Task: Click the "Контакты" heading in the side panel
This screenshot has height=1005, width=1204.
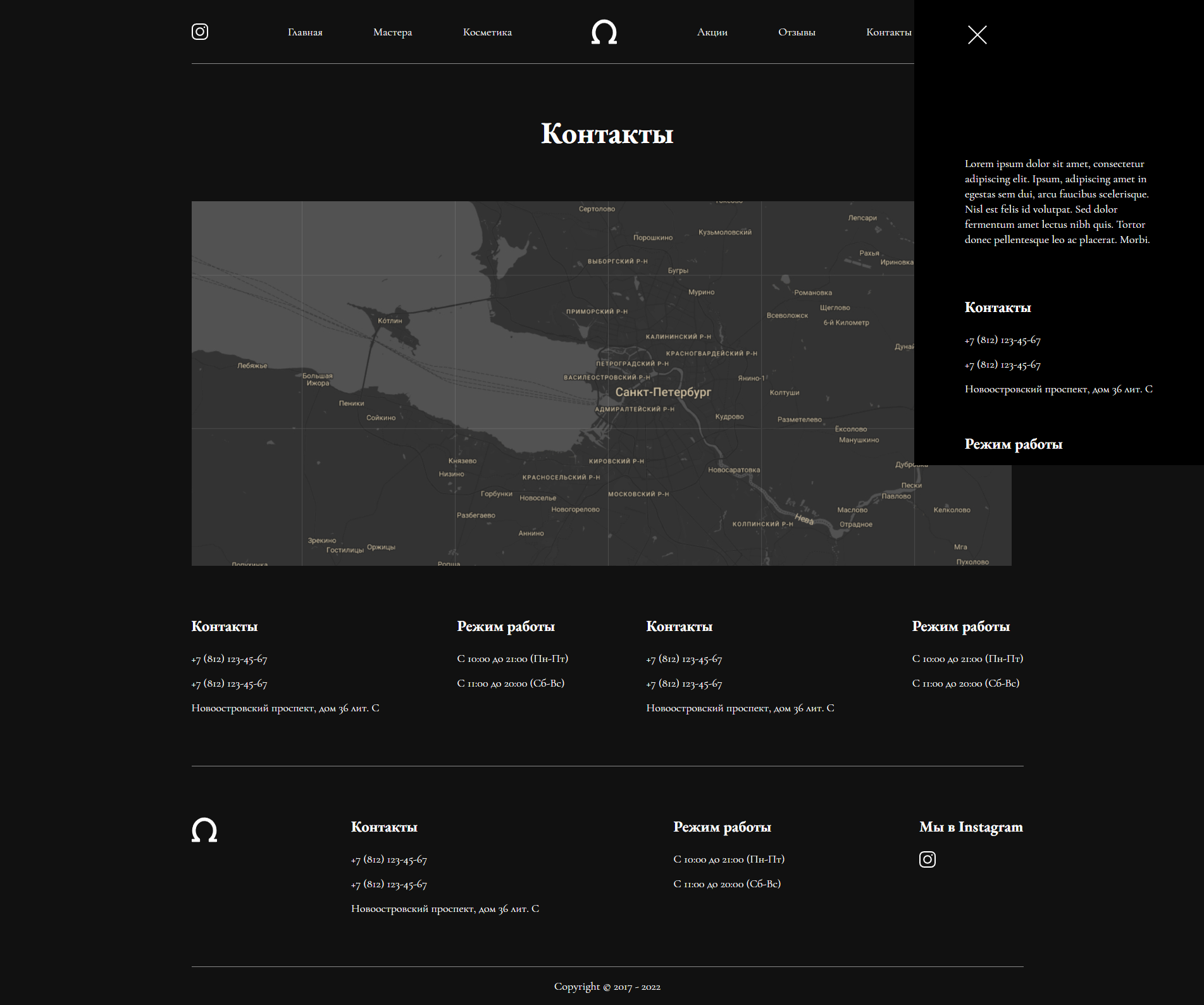Action: click(x=998, y=308)
